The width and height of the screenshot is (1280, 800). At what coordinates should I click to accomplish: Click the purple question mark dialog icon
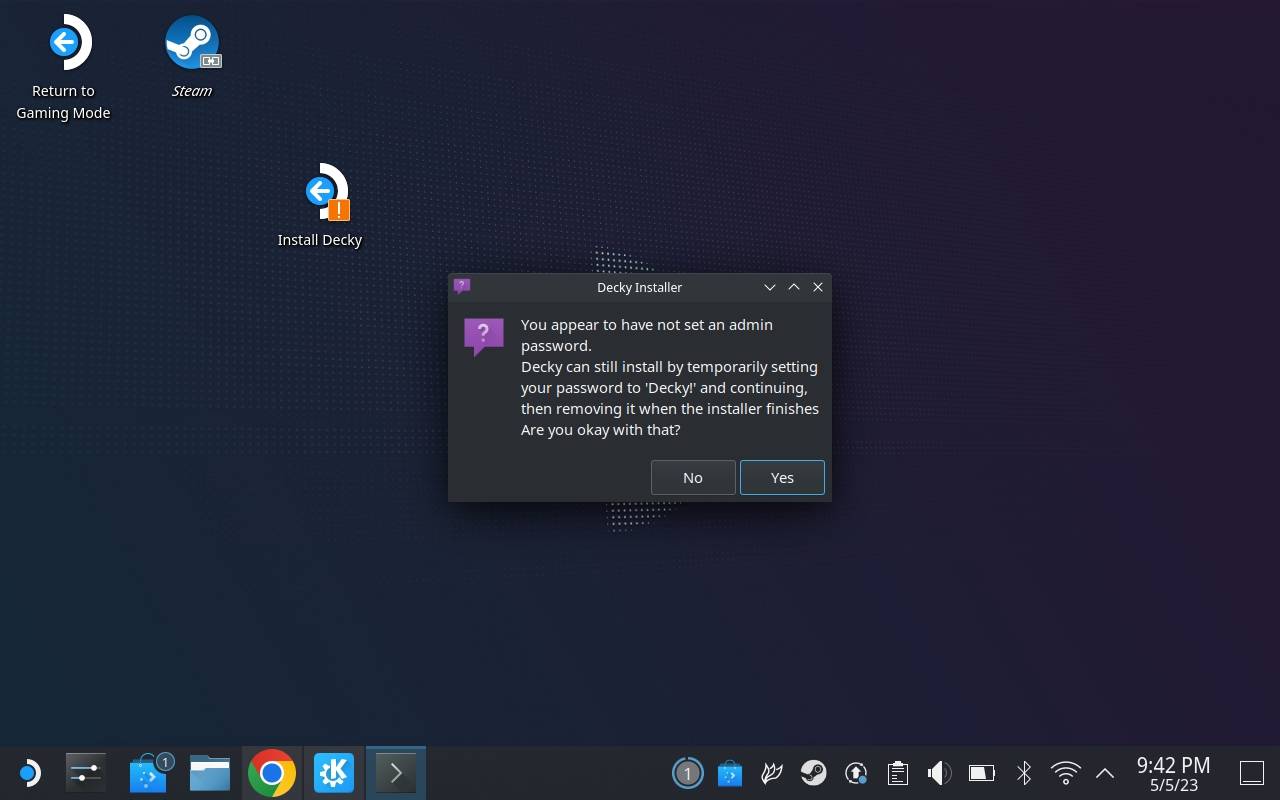[x=483, y=336]
